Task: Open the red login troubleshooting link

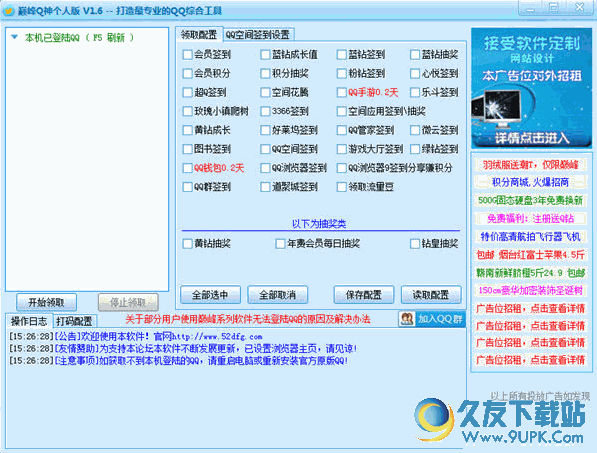Action: point(248,319)
